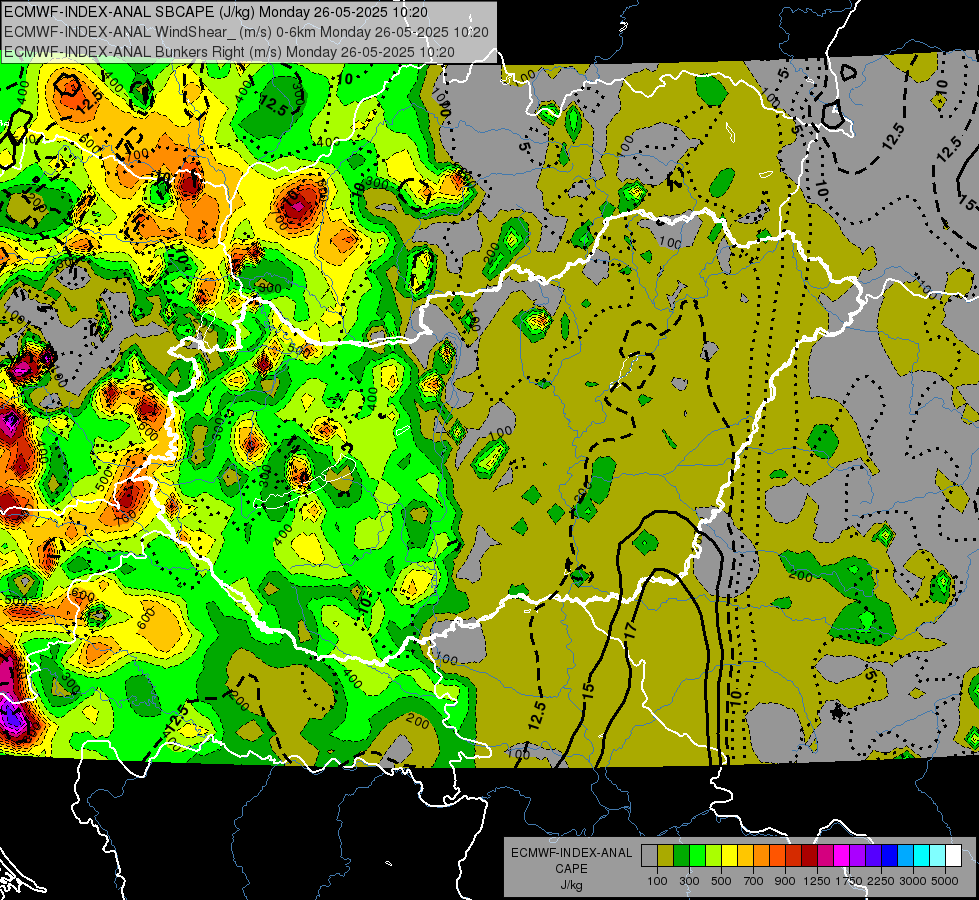Screen dimensions: 979x900
Task: Click the WindShear 0-6km title line
Action: 246,32
